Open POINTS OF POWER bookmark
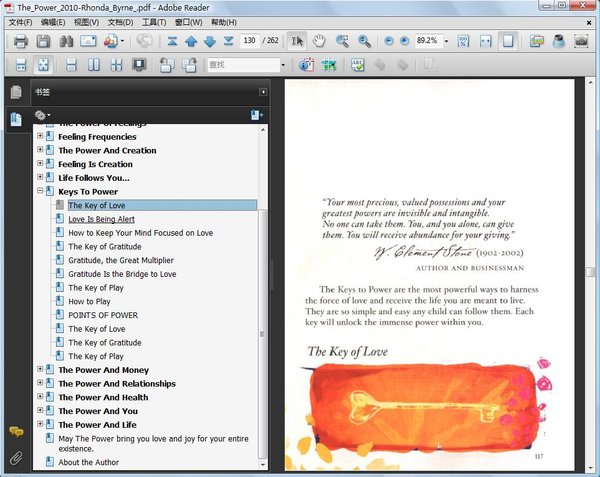The width and height of the screenshot is (600, 477). [x=103, y=315]
